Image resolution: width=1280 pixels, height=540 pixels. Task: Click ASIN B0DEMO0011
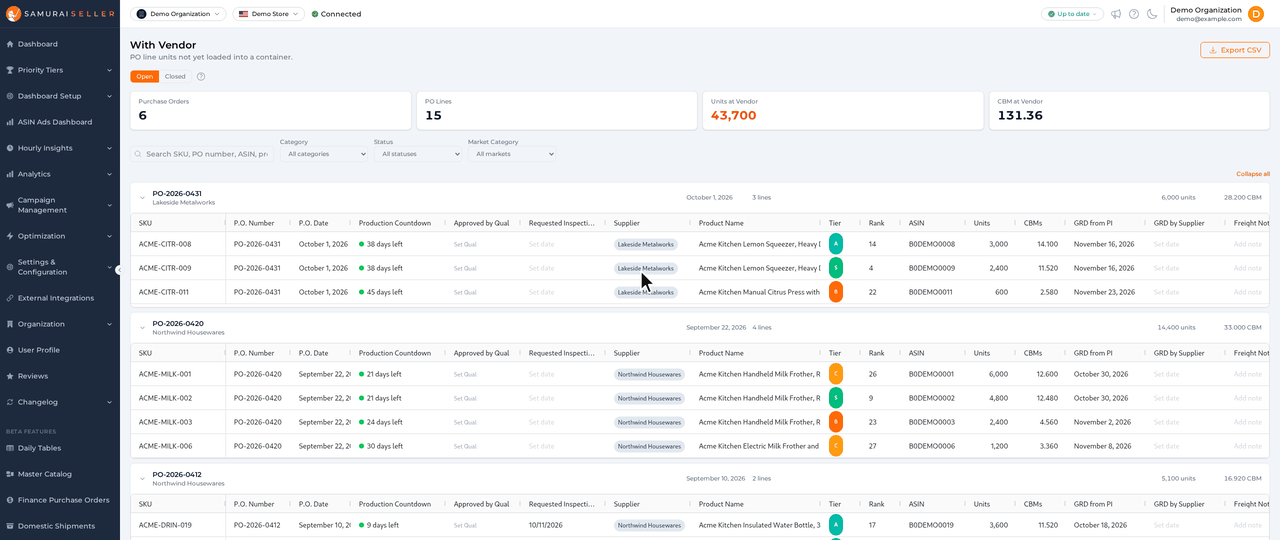(x=932, y=292)
